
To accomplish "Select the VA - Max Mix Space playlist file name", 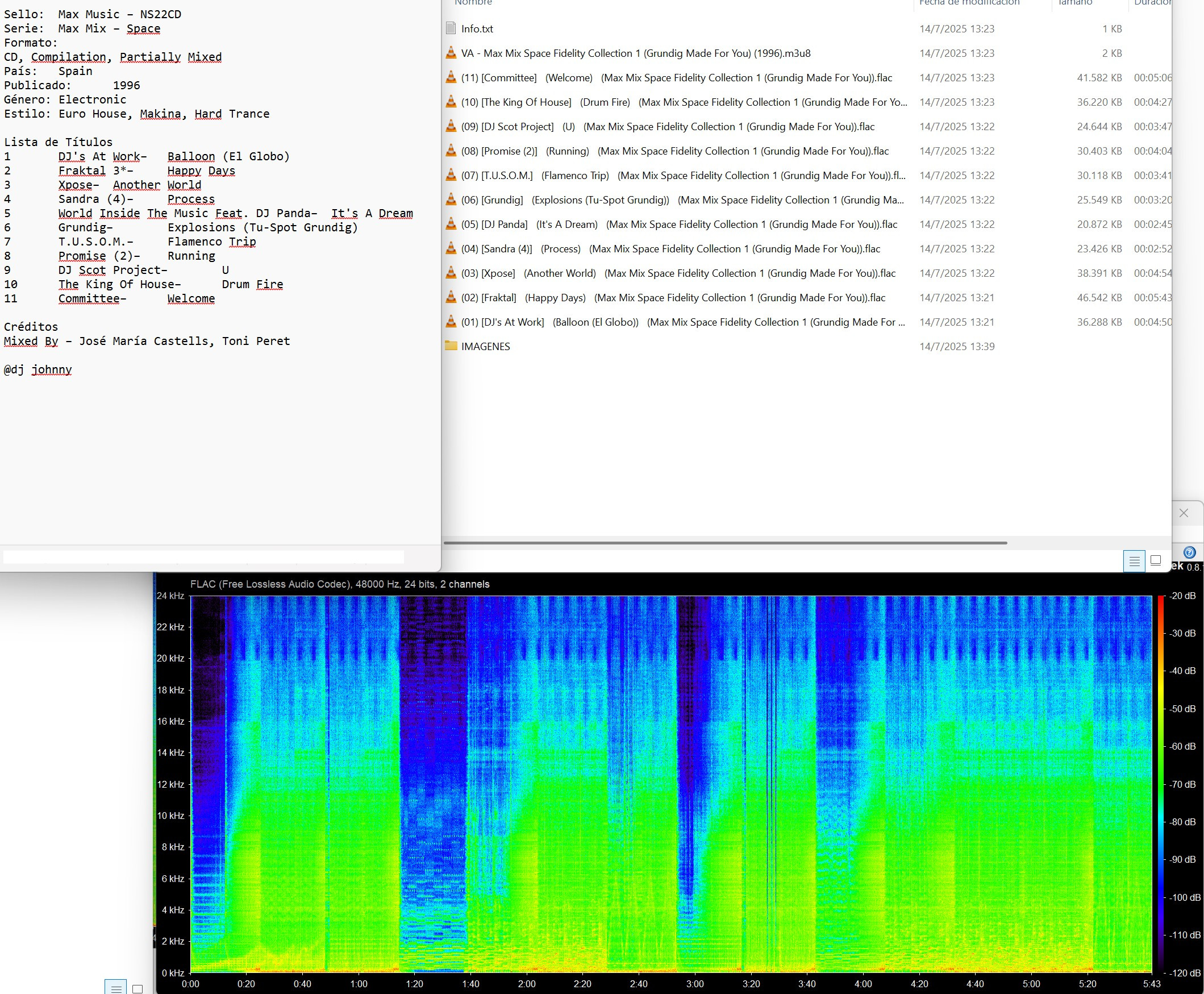I will (x=635, y=53).
